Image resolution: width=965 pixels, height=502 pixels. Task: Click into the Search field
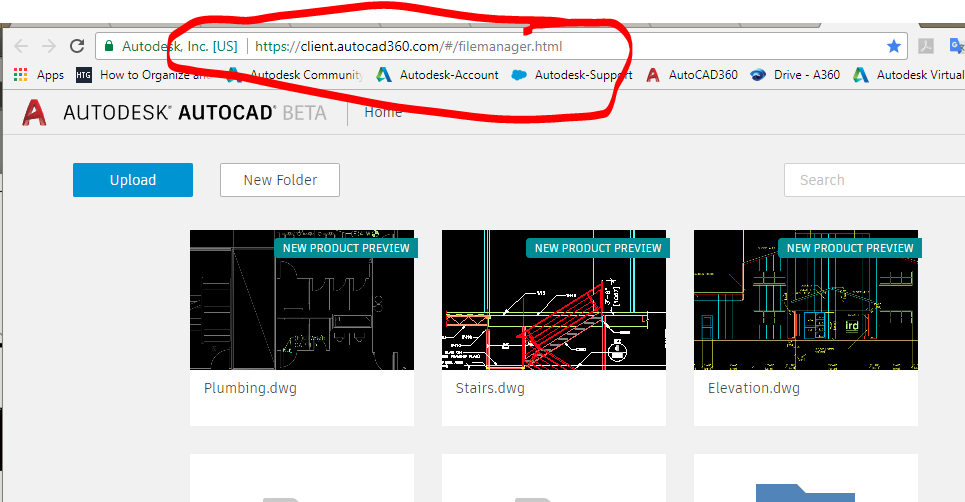(875, 180)
